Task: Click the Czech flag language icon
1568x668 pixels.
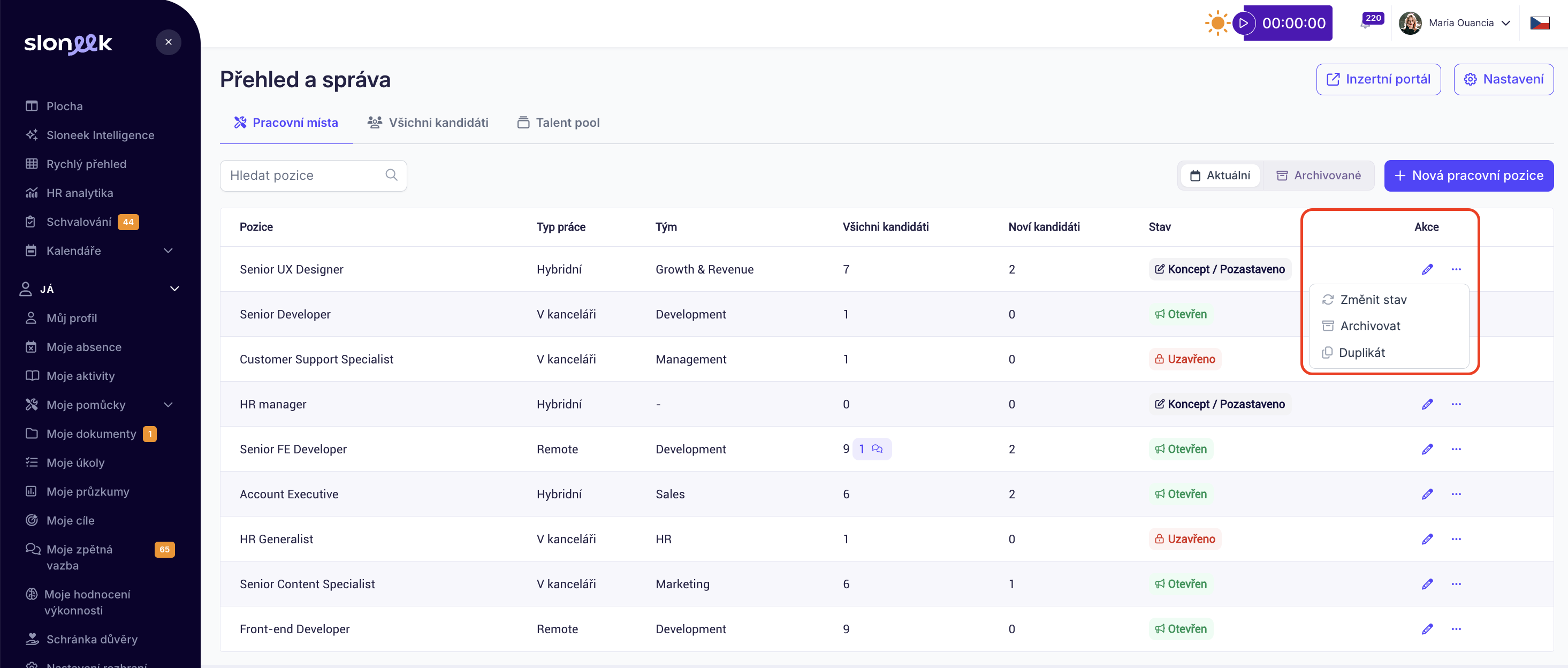Action: 1540,23
